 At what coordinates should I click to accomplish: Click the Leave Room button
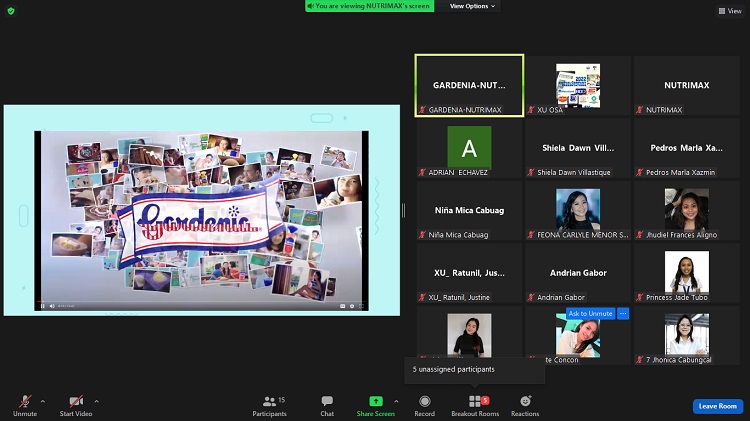coord(718,406)
